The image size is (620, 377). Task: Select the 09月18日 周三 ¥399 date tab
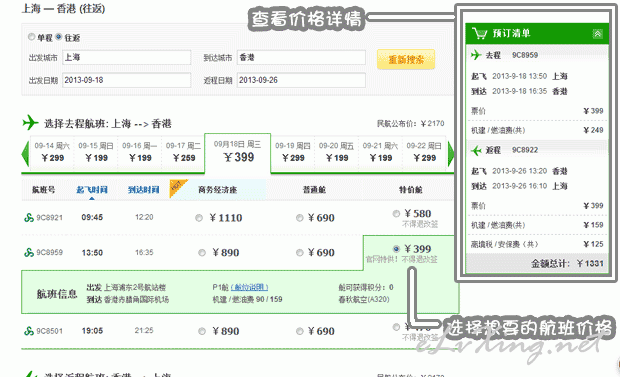pos(238,153)
